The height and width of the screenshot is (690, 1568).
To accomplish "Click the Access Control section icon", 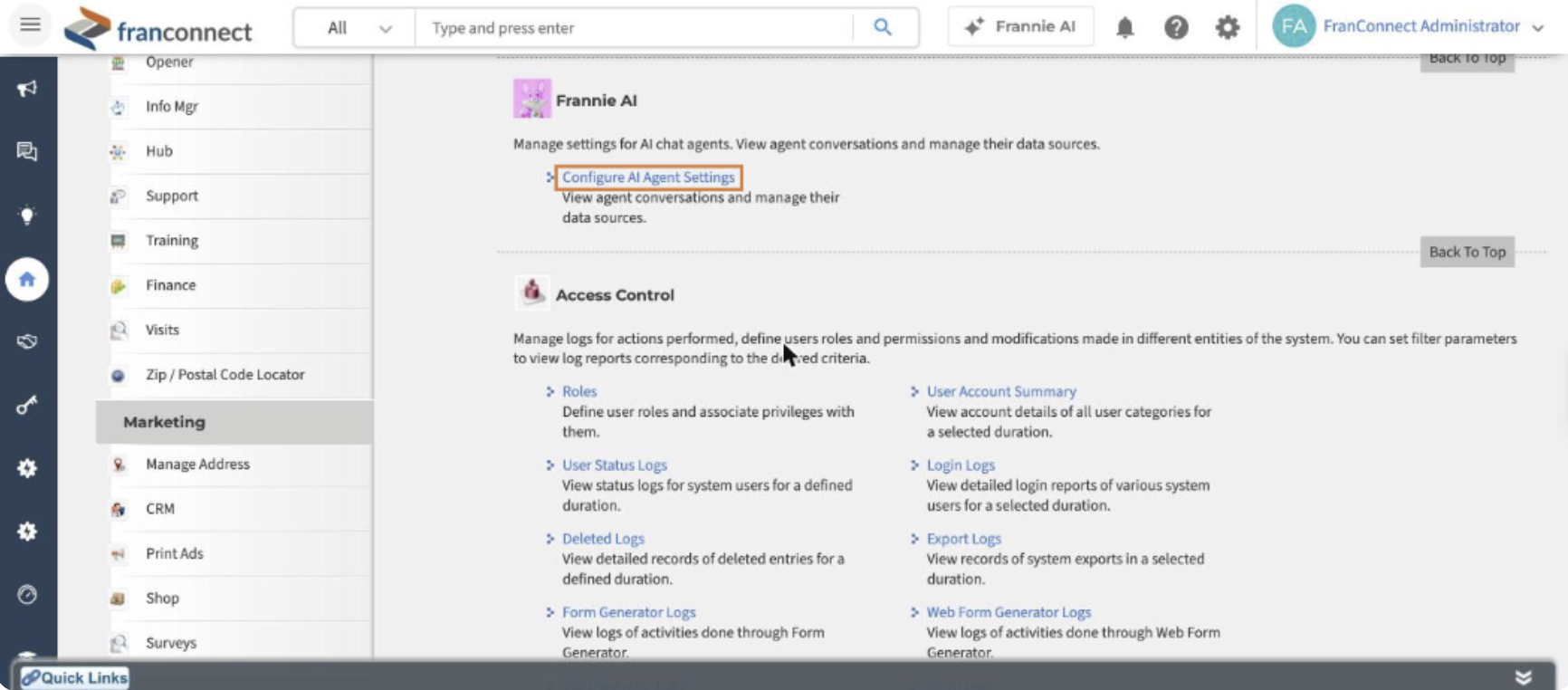I will pyautogui.click(x=532, y=292).
